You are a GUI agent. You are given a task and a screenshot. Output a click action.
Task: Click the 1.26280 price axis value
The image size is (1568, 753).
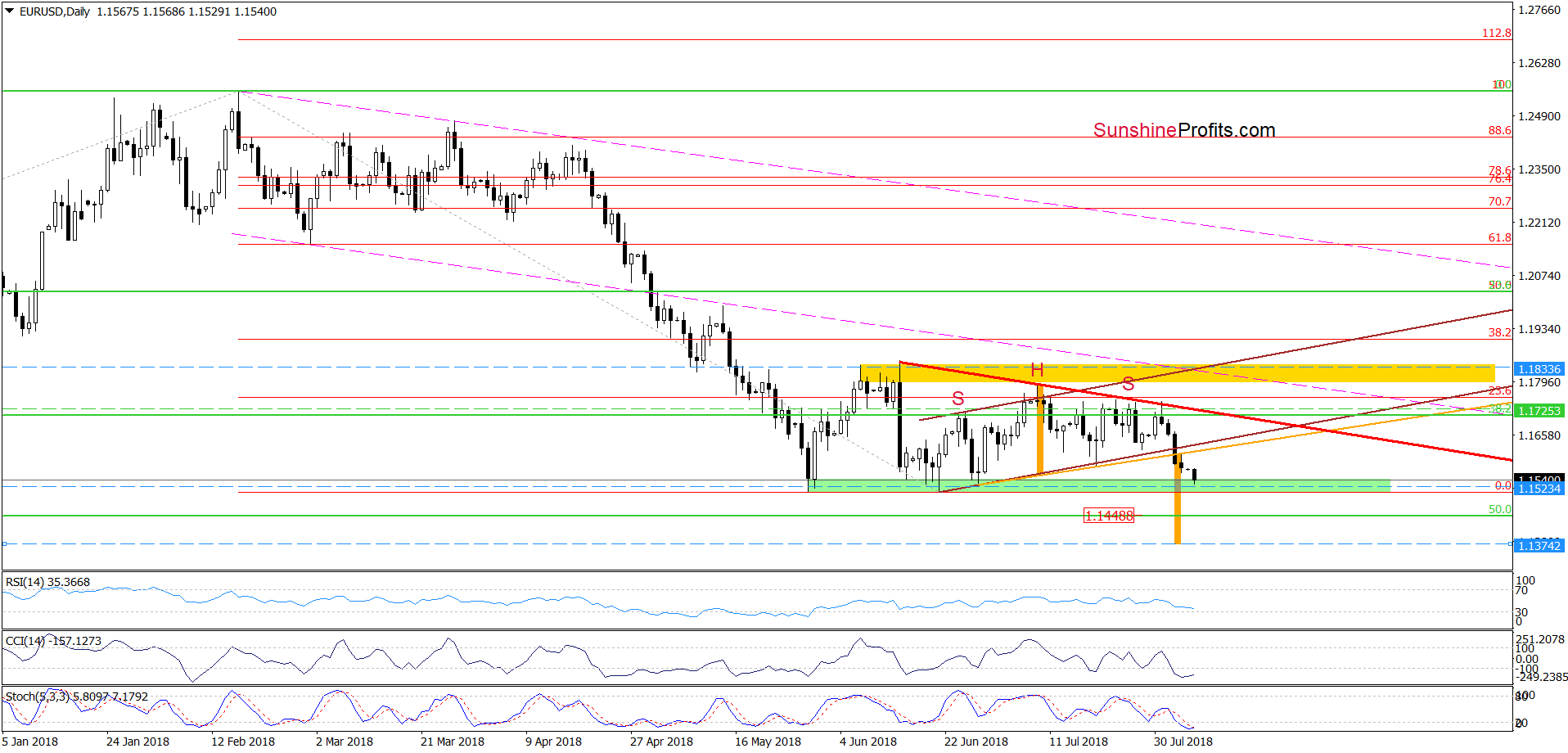tap(1539, 63)
